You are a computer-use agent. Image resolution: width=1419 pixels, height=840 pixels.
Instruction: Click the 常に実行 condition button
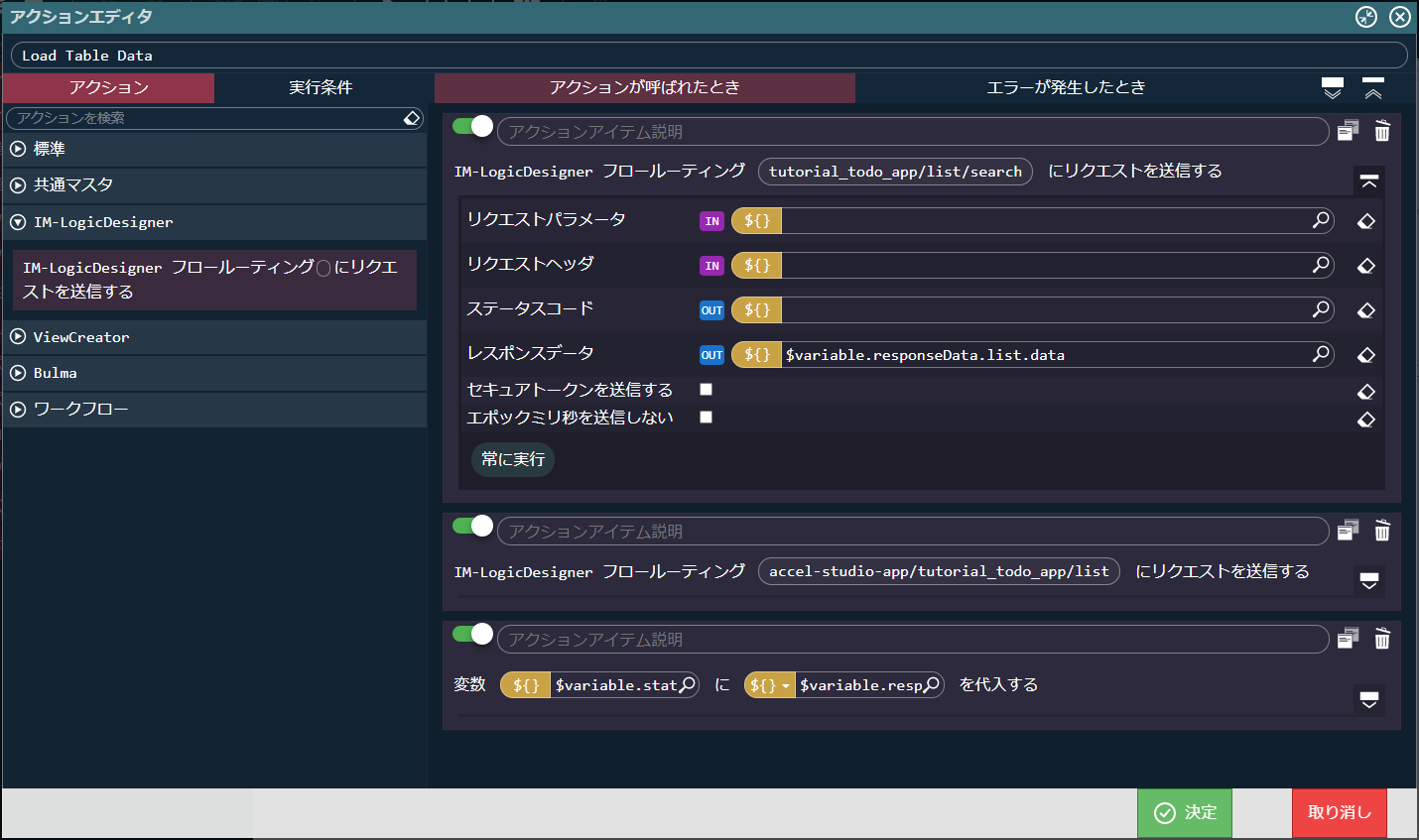513,459
